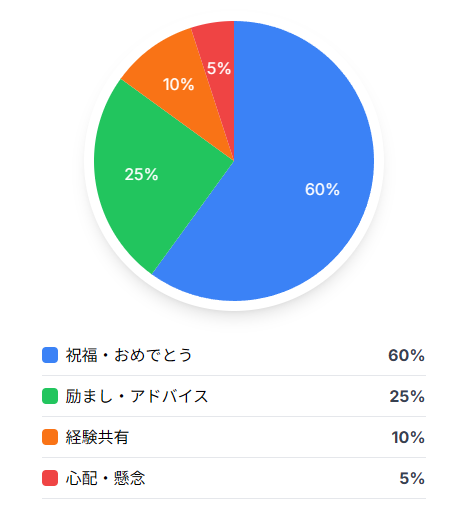Click the orange legend swatch for 経験共有
The height and width of the screenshot is (517, 466).
50,437
